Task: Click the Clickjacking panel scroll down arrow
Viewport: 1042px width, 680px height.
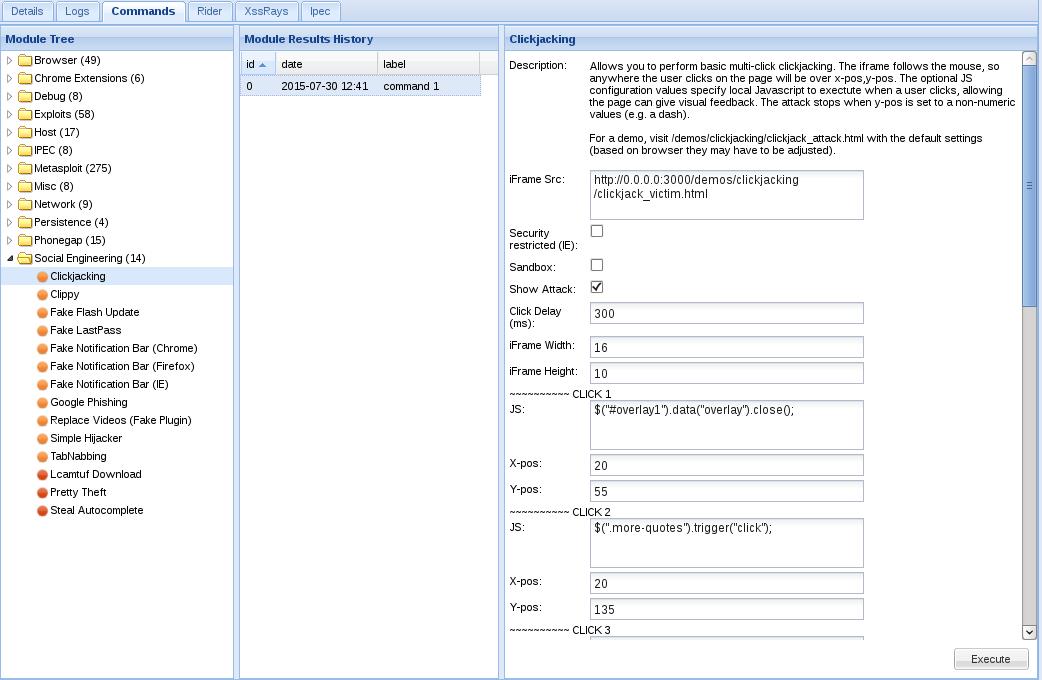Action: (1029, 632)
